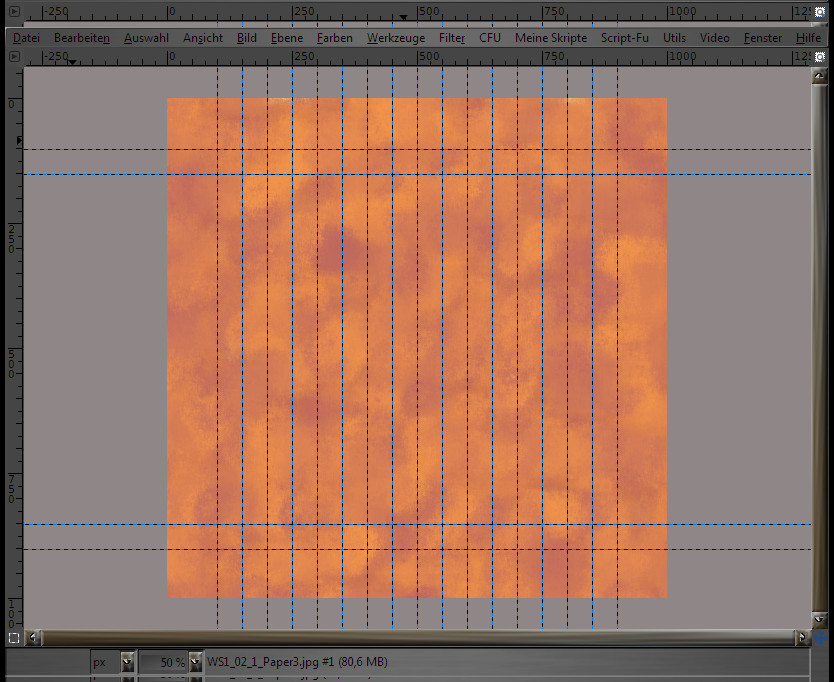Open the px unit dropdown
834x682 pixels.
(127, 662)
